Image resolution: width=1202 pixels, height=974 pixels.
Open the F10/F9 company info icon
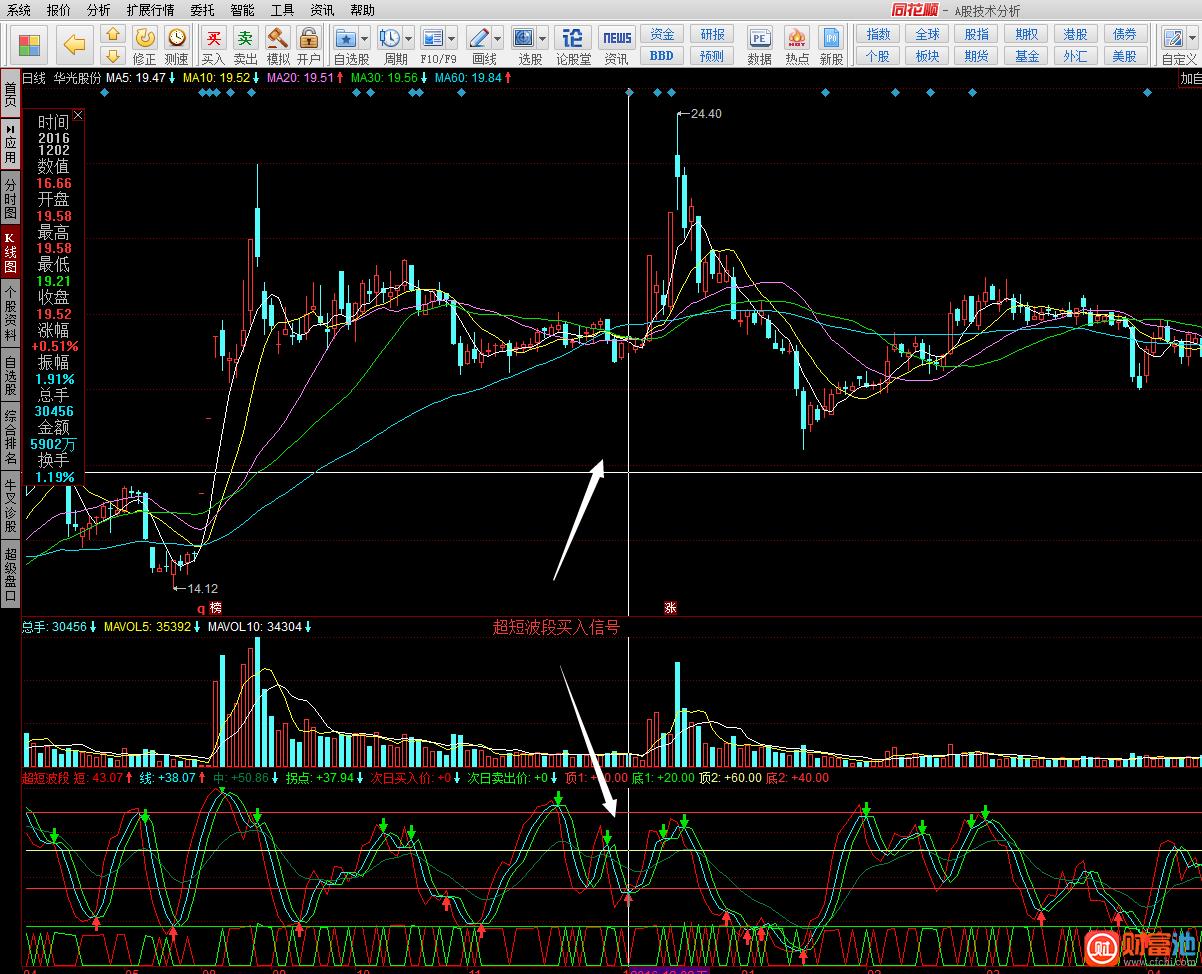[433, 38]
